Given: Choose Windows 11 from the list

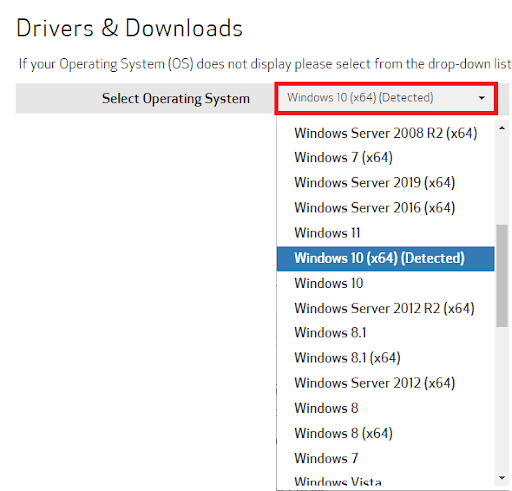Looking at the screenshot, I should pyautogui.click(x=386, y=233).
